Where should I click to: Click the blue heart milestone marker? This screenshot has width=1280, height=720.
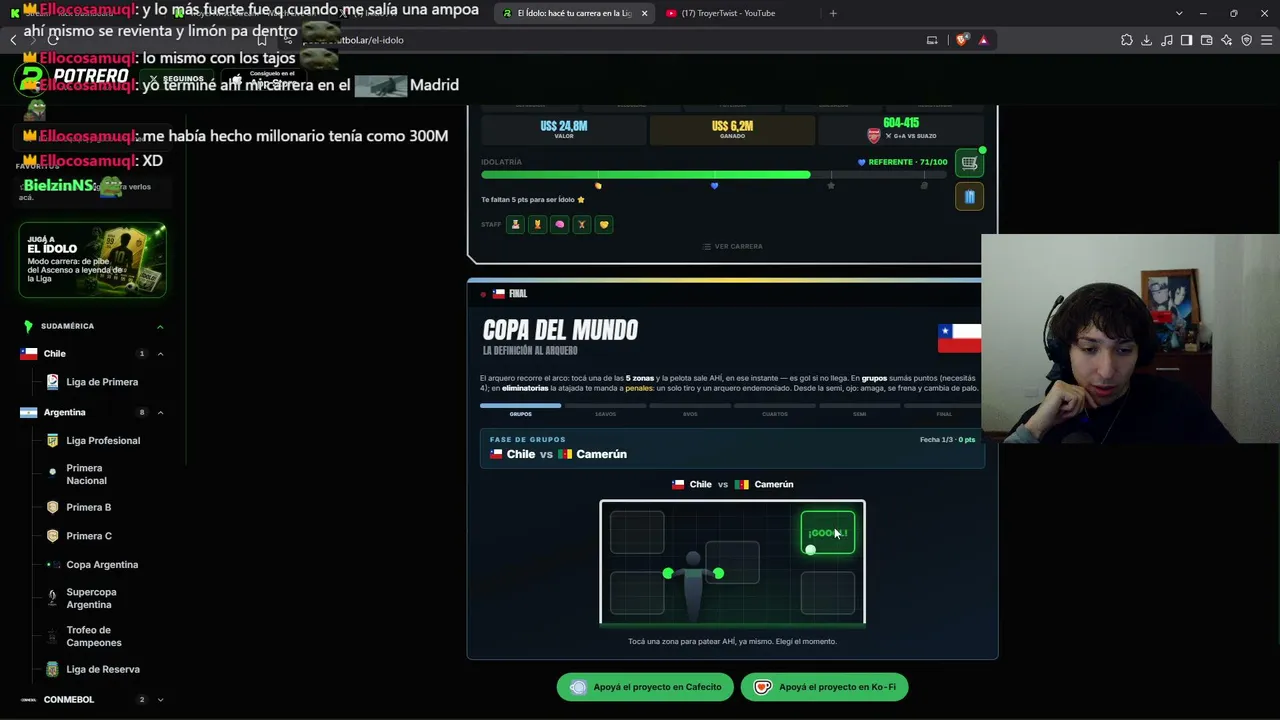pos(714,186)
